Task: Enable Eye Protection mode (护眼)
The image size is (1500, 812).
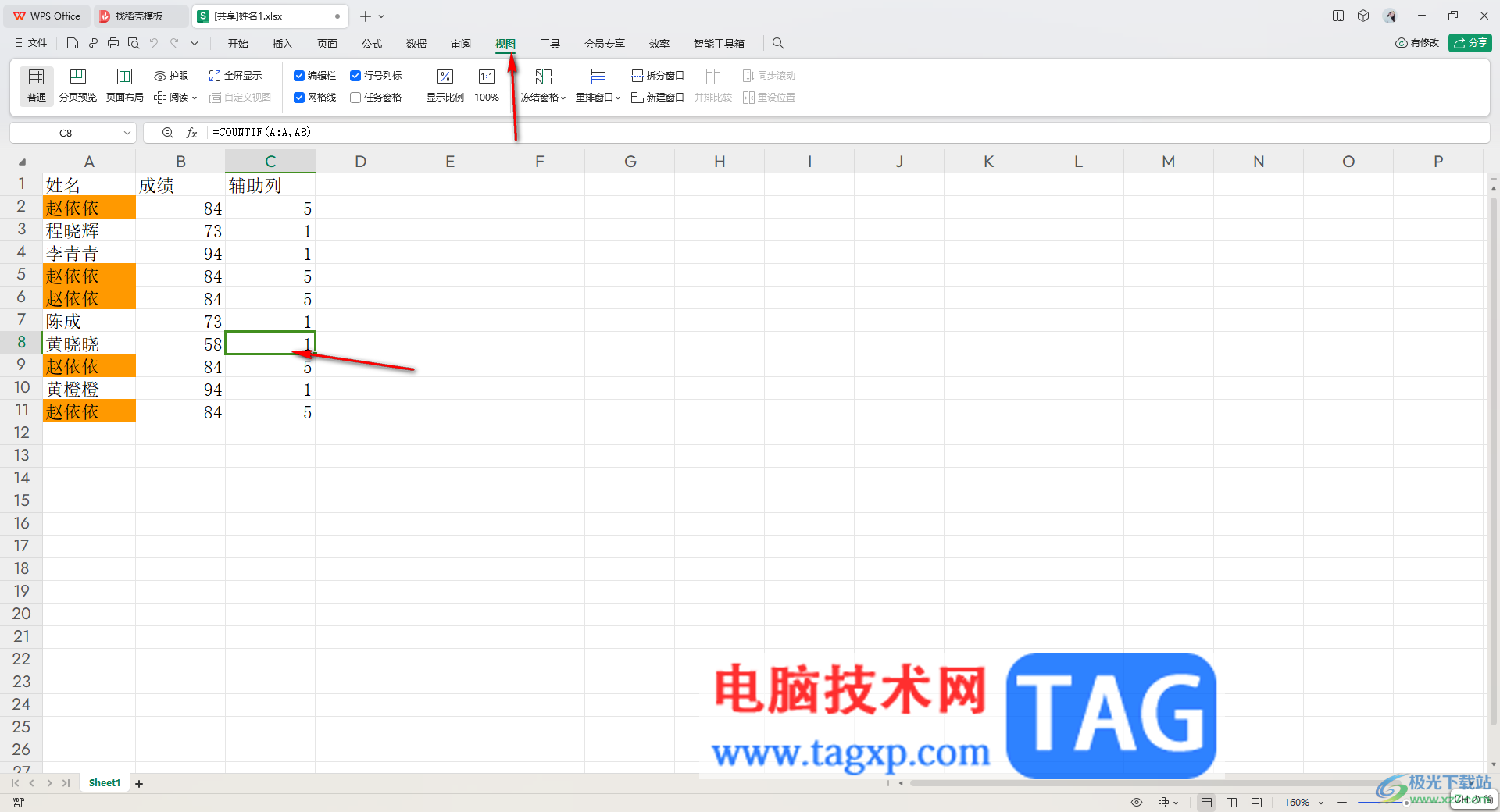Action: tap(171, 76)
